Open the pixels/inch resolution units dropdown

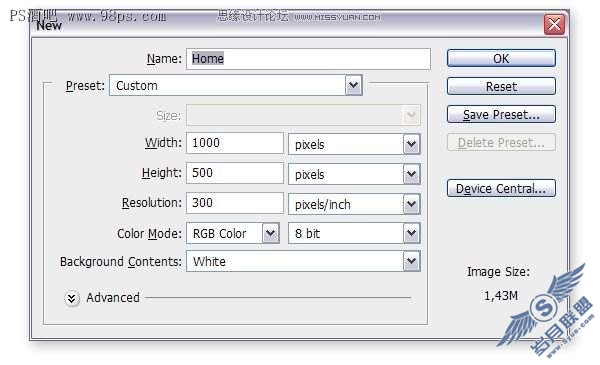(x=354, y=204)
